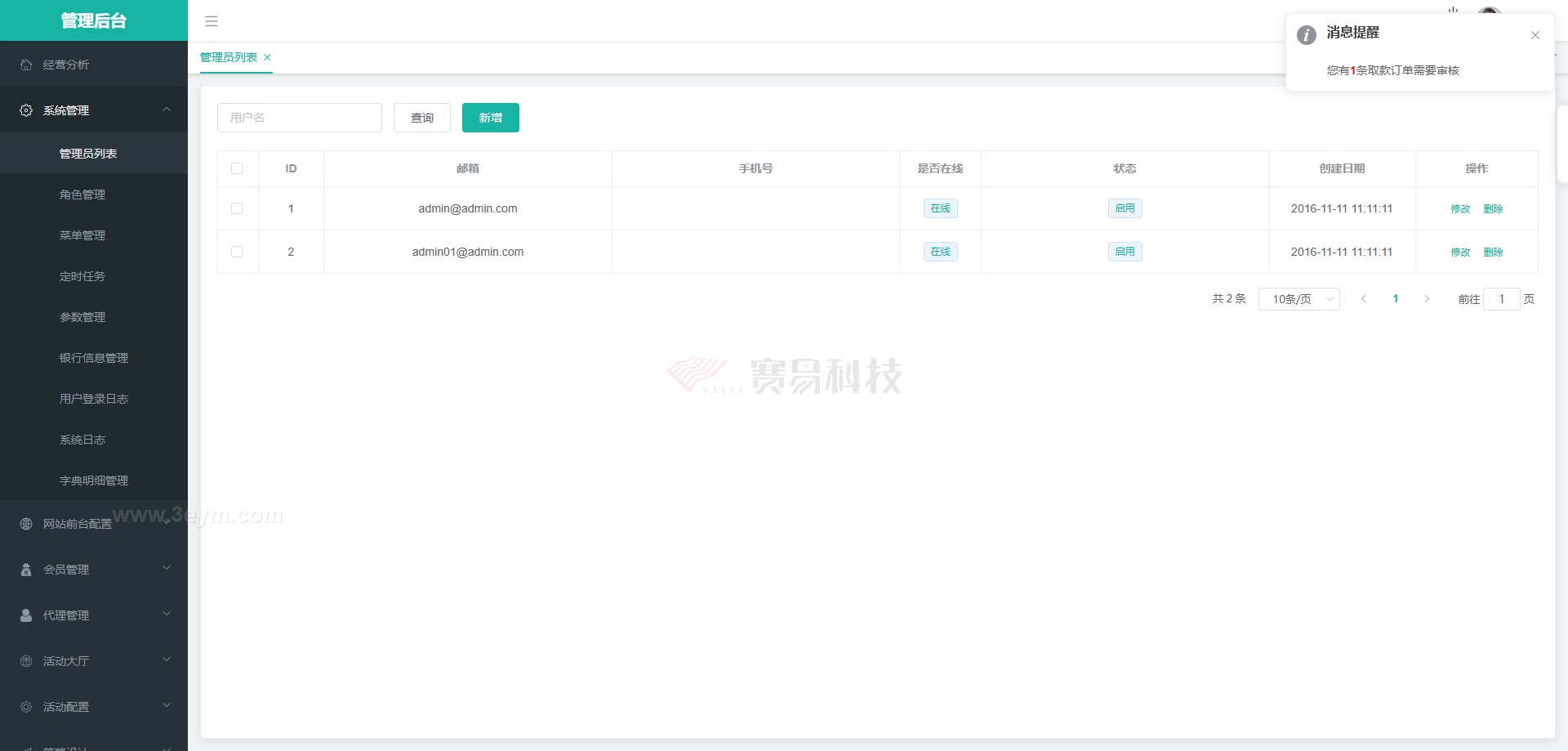Close the 管理员列表 tab
This screenshot has width=1568, height=751.
pyautogui.click(x=267, y=57)
